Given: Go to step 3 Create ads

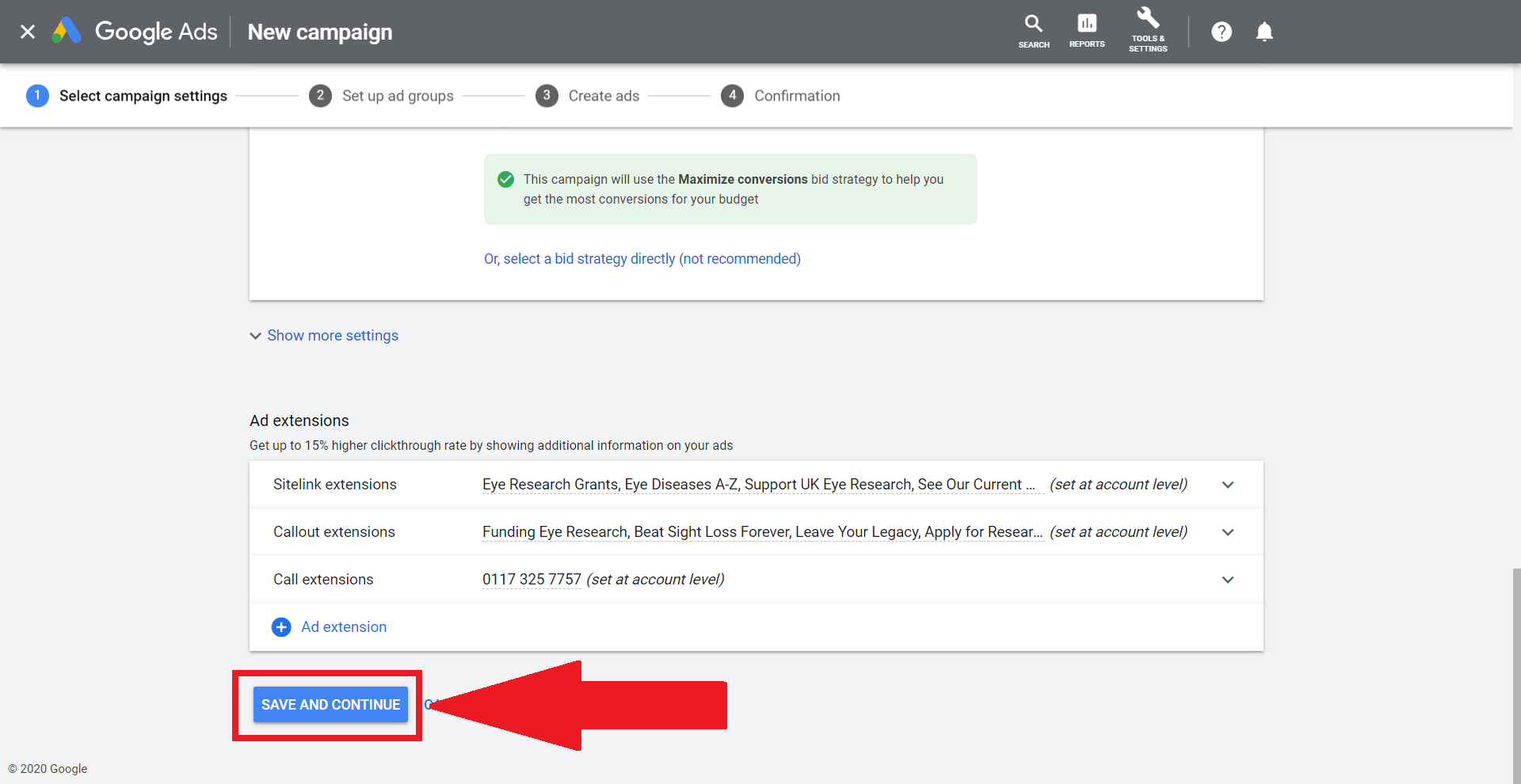Looking at the screenshot, I should tap(587, 96).
